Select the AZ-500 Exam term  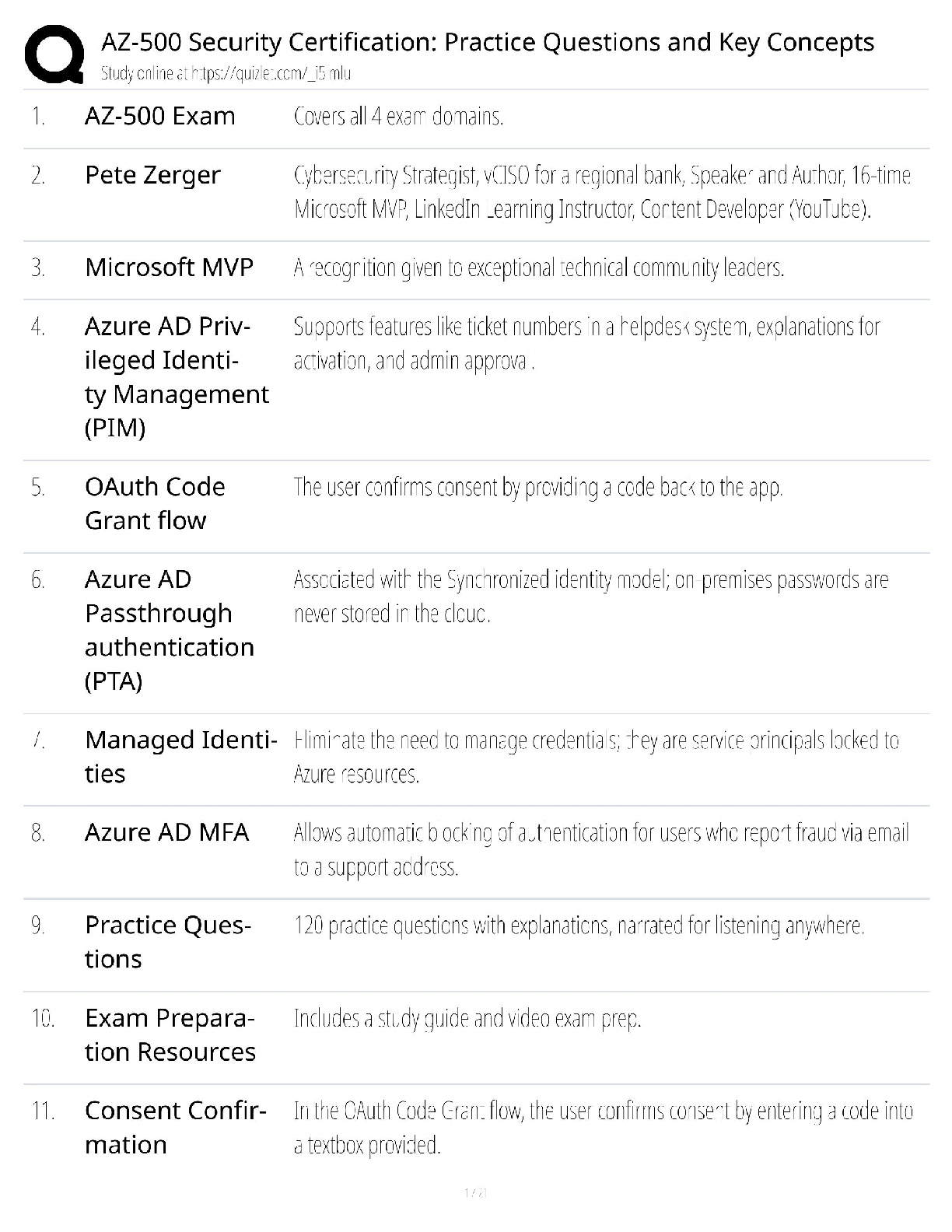pyautogui.click(x=159, y=117)
